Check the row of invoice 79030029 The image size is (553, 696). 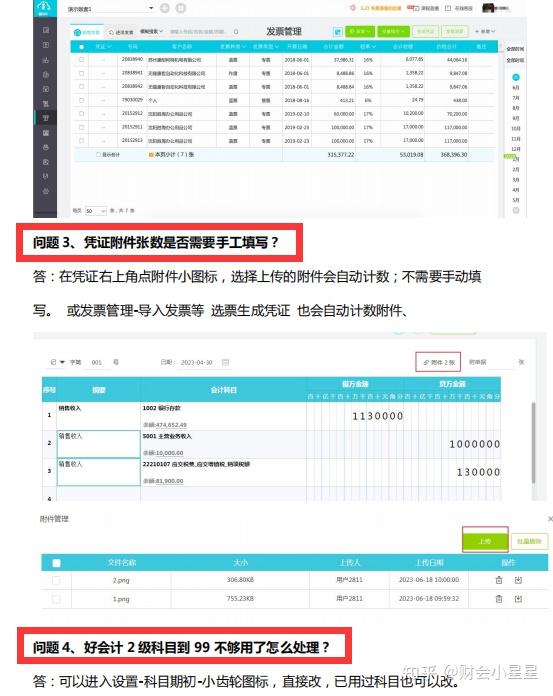coord(81,100)
